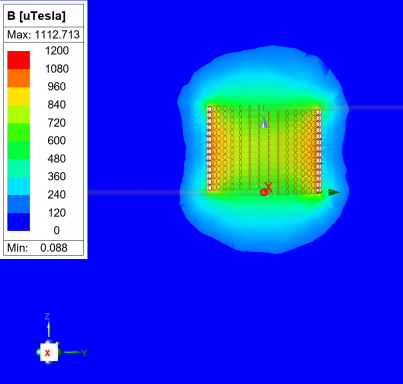The height and width of the screenshot is (384, 403).
Task: Click the 840 legend scale label
Action: (x=57, y=105)
